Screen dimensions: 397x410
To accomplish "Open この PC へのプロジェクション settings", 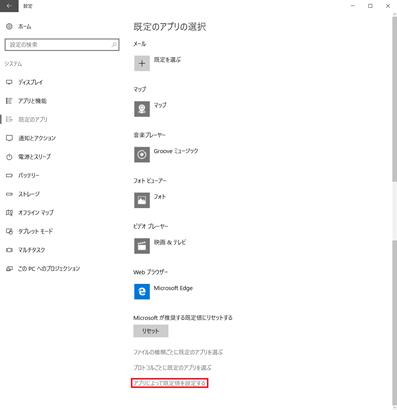I will click(49, 269).
